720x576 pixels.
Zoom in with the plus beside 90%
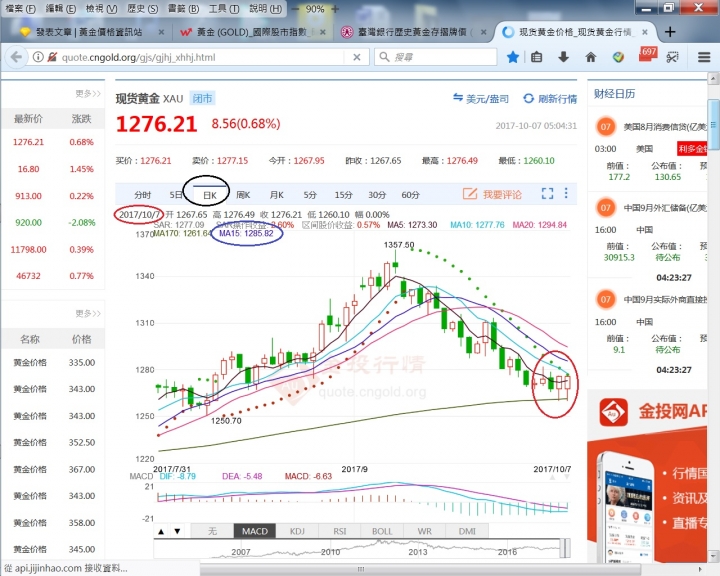[335, 9]
